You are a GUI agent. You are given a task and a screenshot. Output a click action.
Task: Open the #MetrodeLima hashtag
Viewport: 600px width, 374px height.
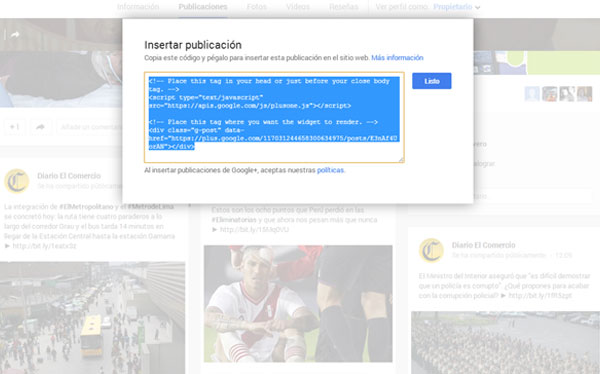[x=150, y=207]
